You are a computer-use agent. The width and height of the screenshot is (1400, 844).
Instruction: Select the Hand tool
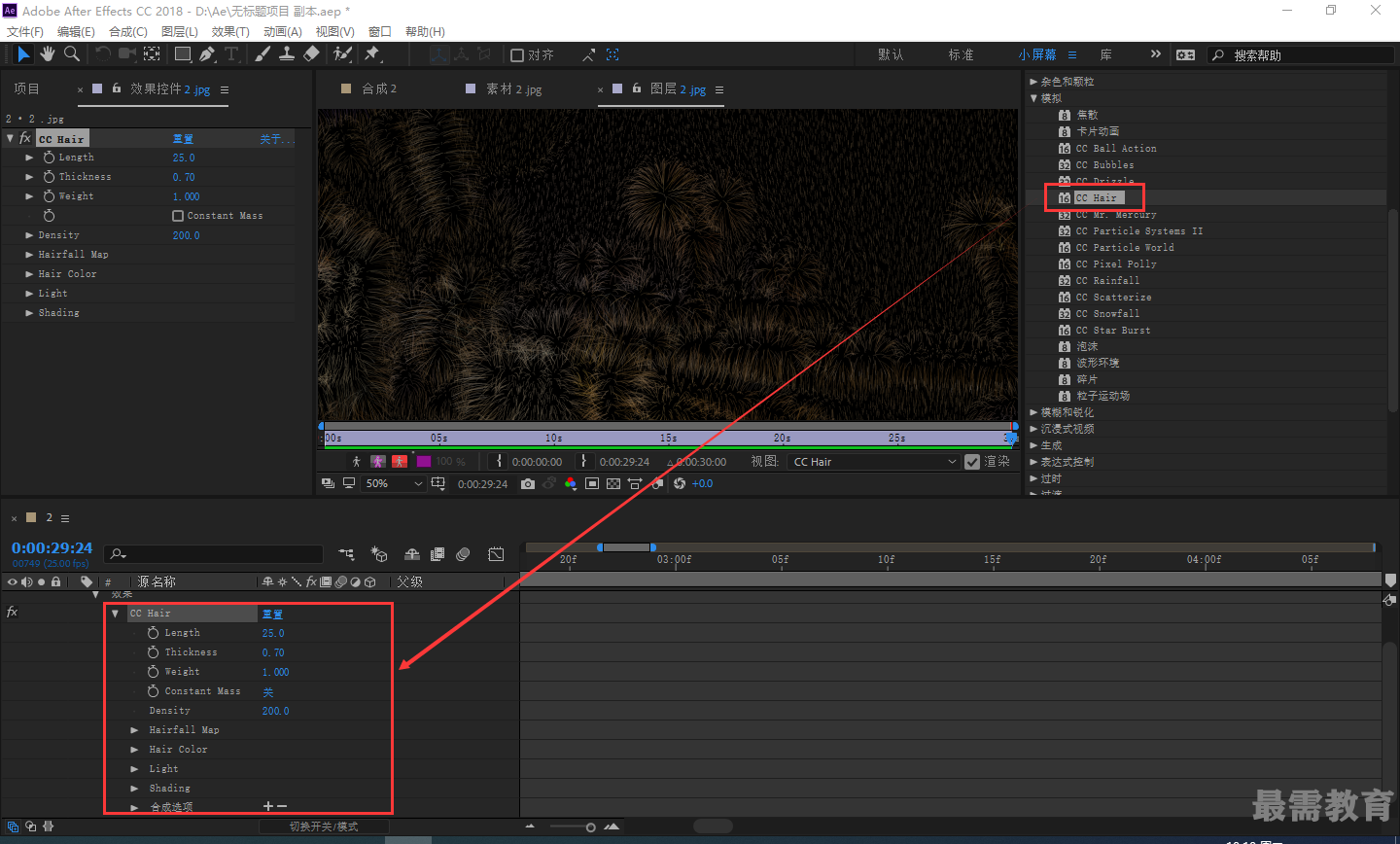(48, 54)
